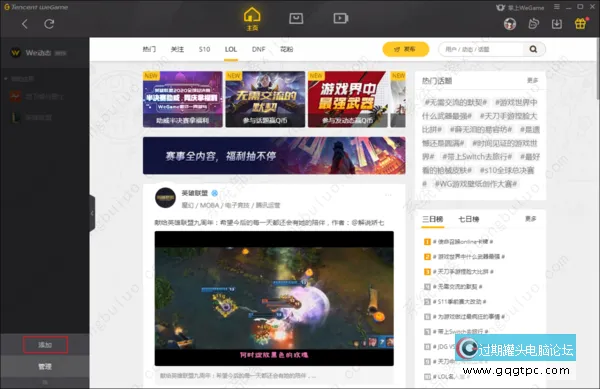
Task: Open ranking item 3 天刀手游捏脸大比拼
Action: (x=459, y=272)
